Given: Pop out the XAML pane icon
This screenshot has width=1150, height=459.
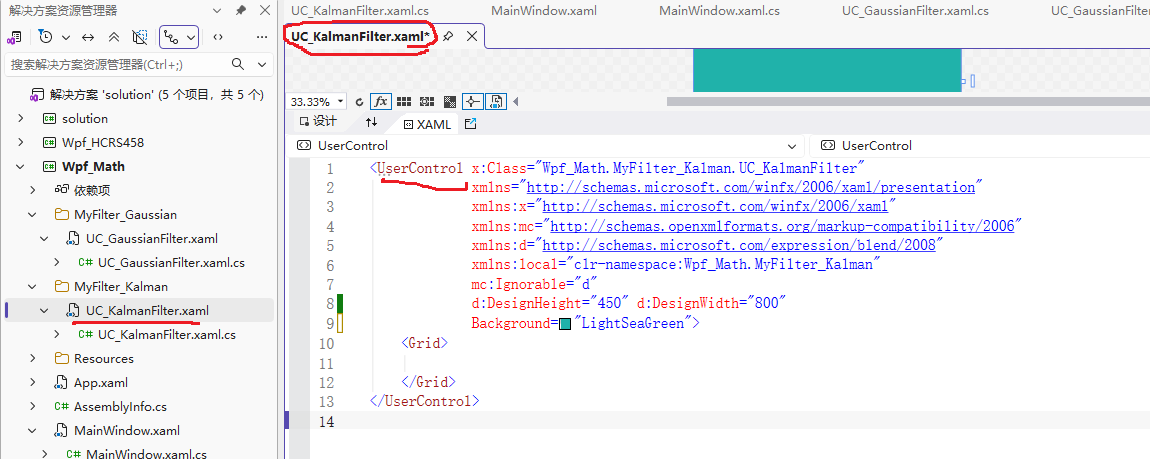Looking at the screenshot, I should (x=470, y=124).
